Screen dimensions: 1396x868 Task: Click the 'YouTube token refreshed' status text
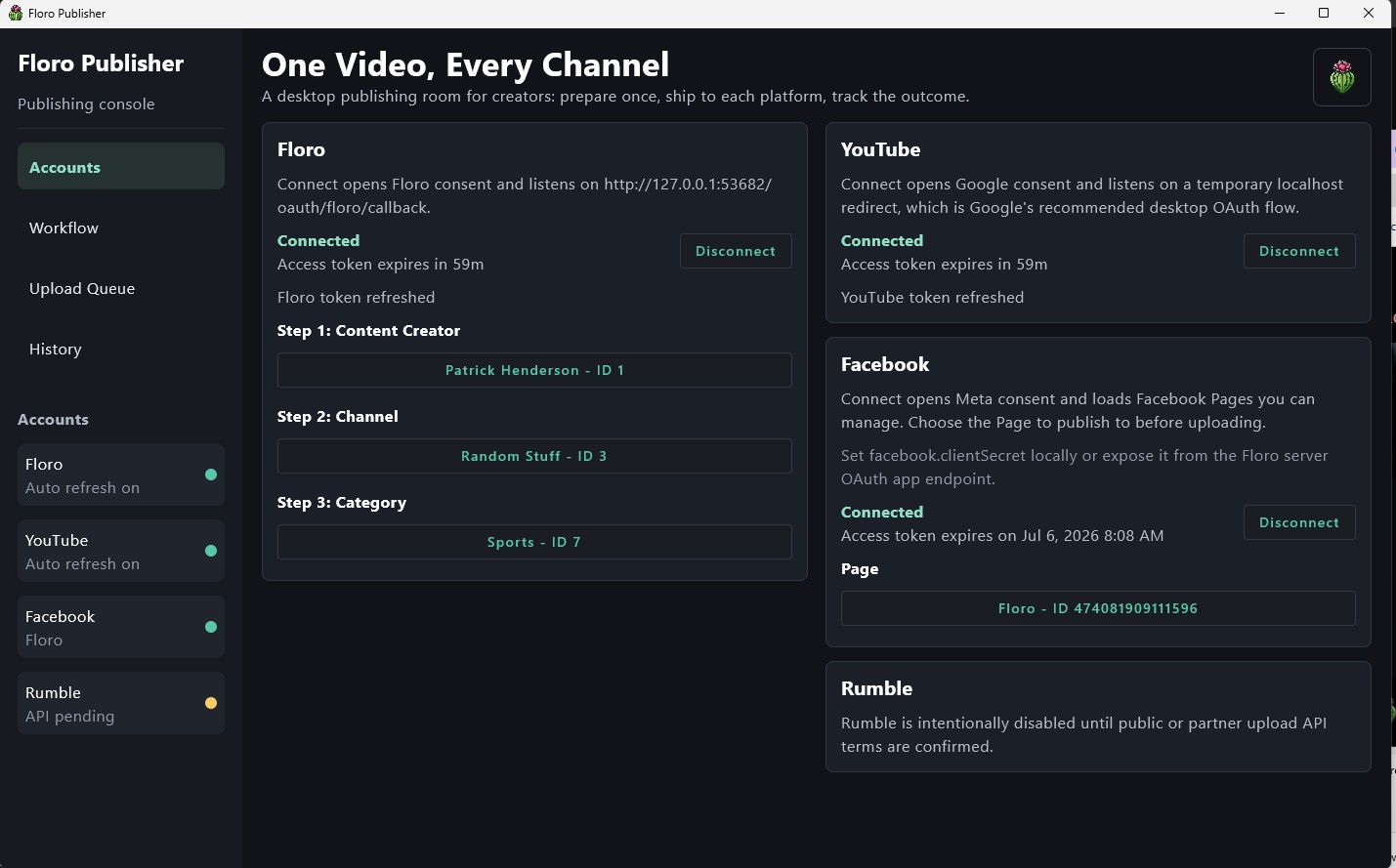[x=932, y=297]
